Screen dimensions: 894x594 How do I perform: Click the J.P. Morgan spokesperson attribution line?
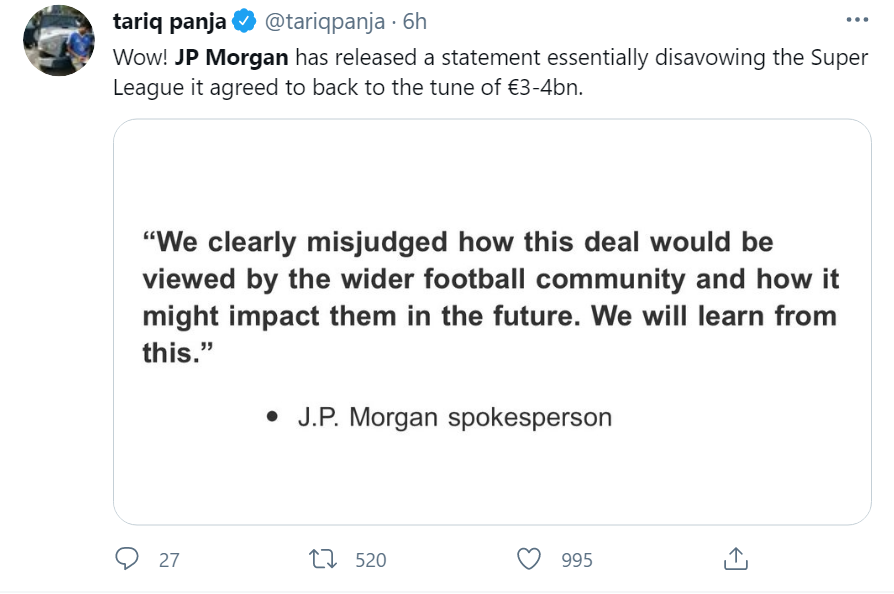(454, 417)
